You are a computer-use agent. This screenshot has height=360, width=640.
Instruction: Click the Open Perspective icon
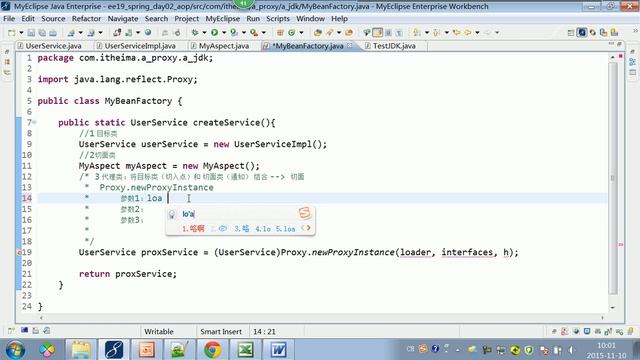pos(571,33)
